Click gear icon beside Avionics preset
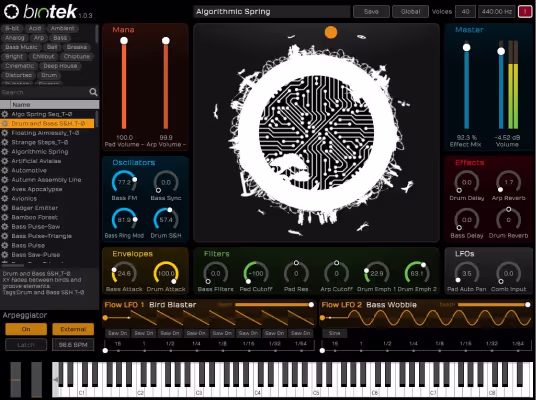 tap(5, 198)
